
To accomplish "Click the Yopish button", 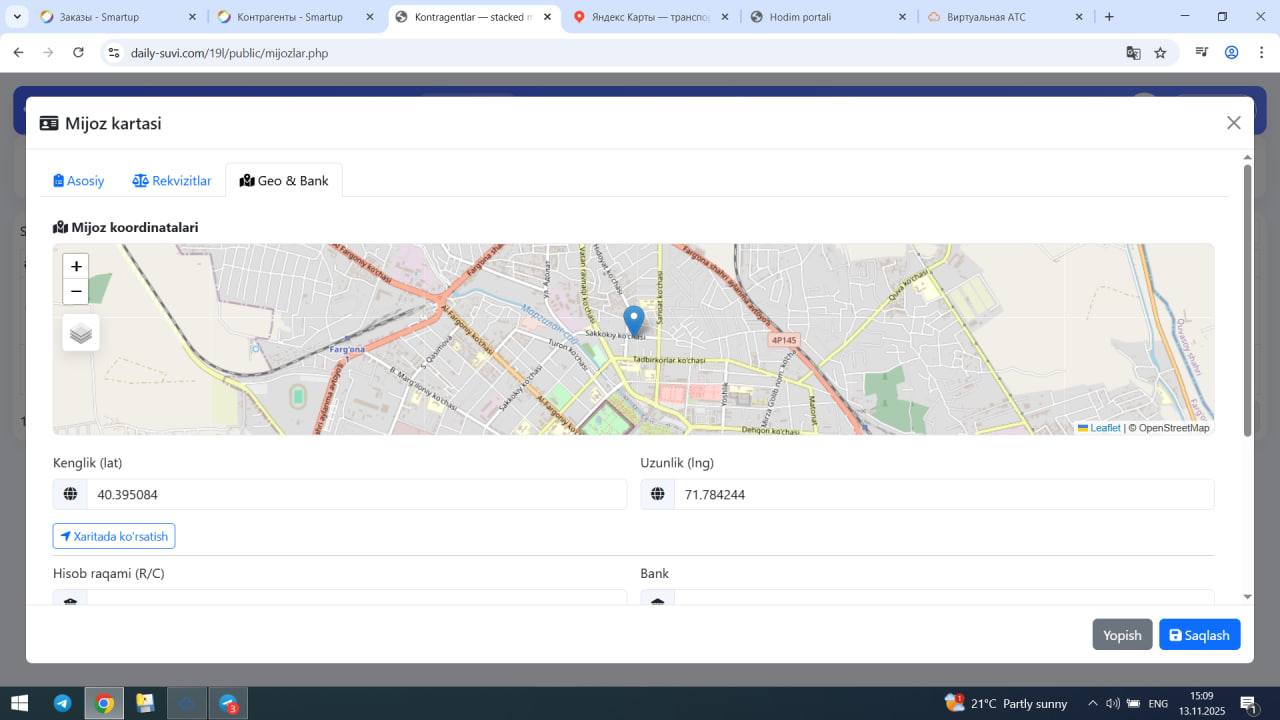I will point(1122,635).
